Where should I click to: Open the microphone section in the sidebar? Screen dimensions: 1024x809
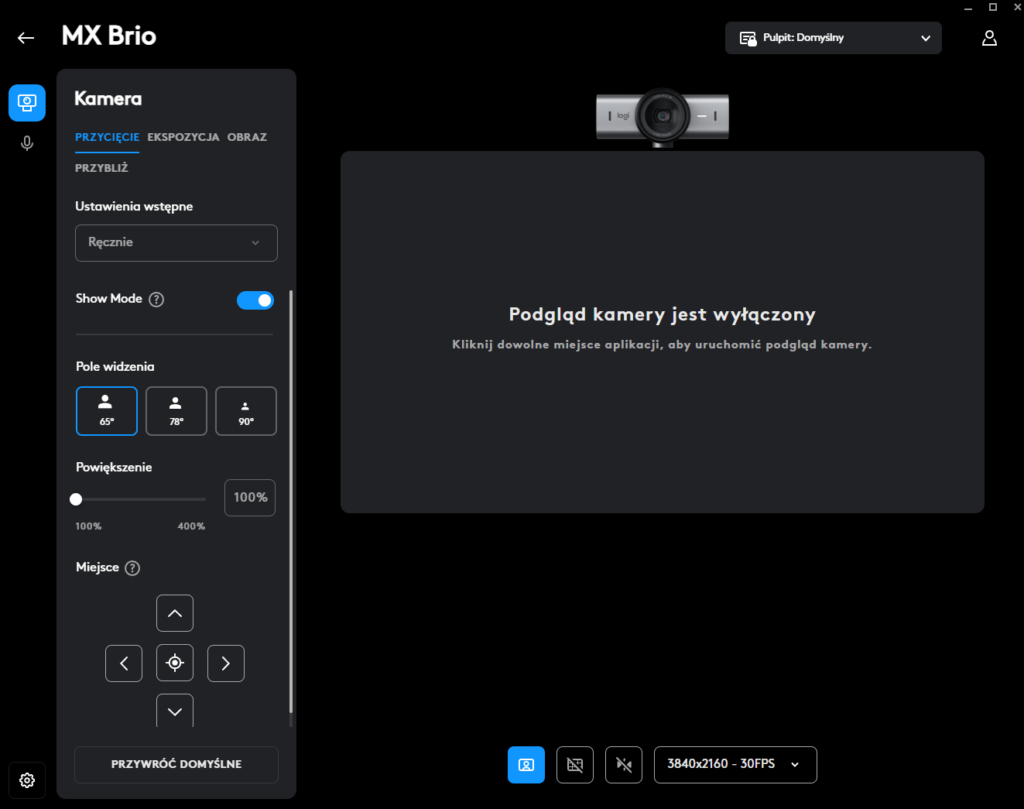pos(27,143)
